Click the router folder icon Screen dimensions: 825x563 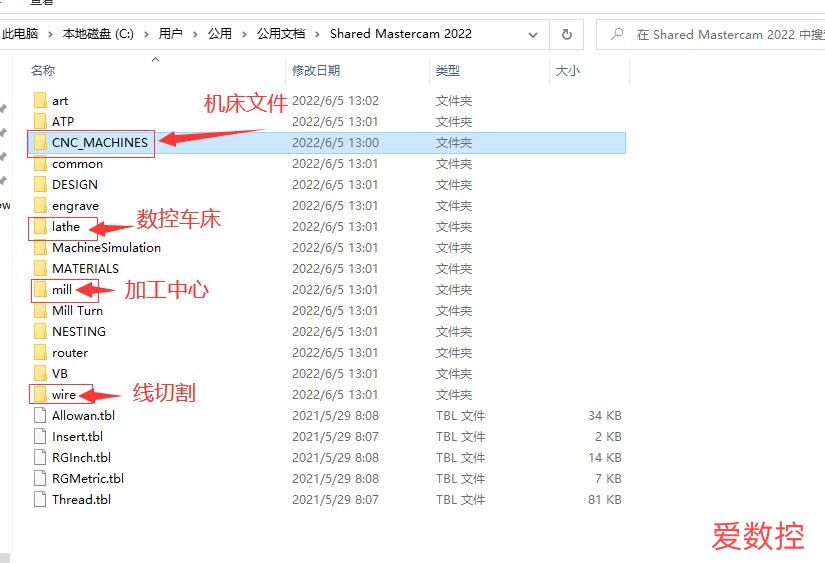tap(40, 353)
